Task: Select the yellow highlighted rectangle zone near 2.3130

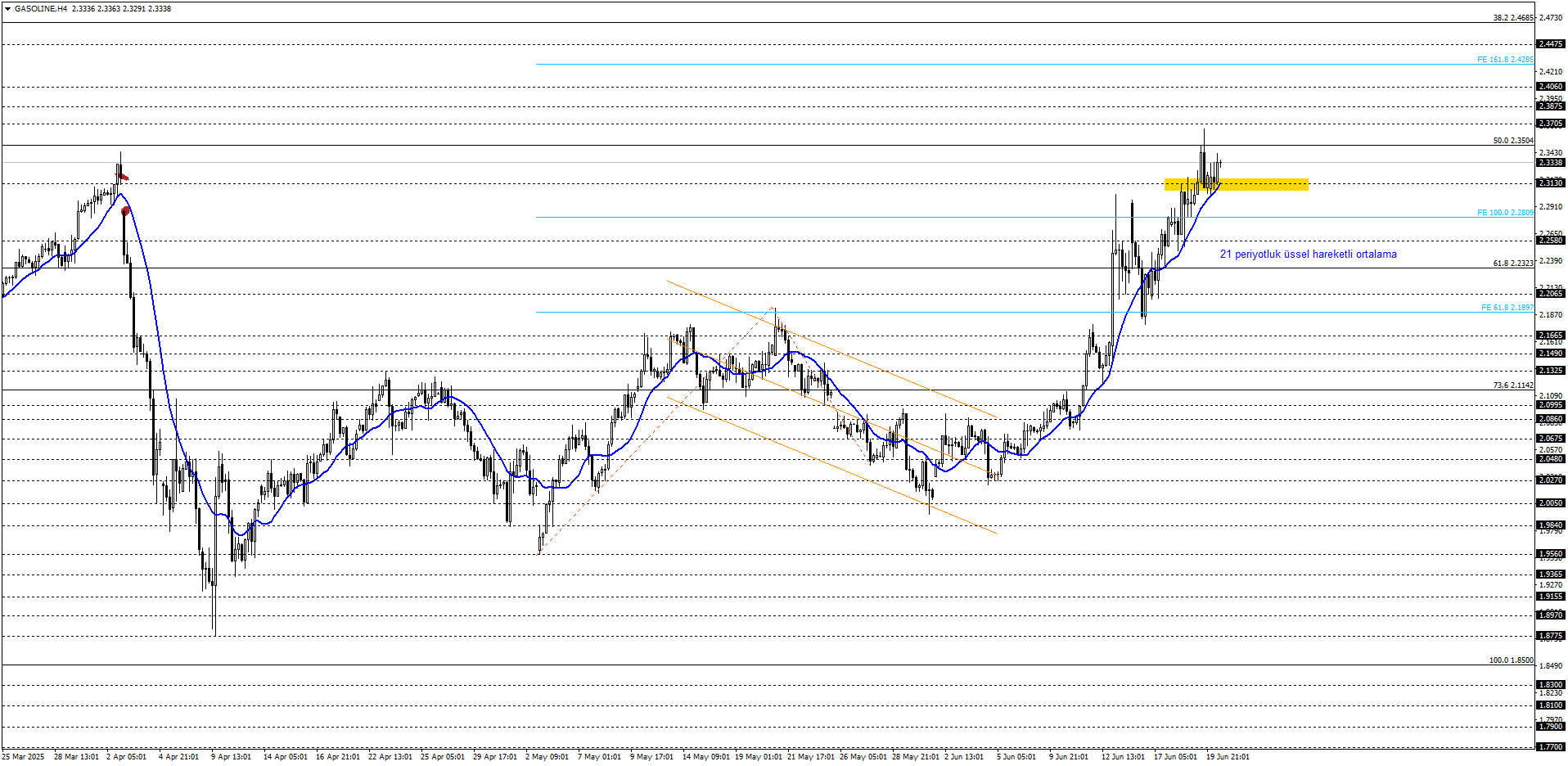Action: tap(1237, 184)
